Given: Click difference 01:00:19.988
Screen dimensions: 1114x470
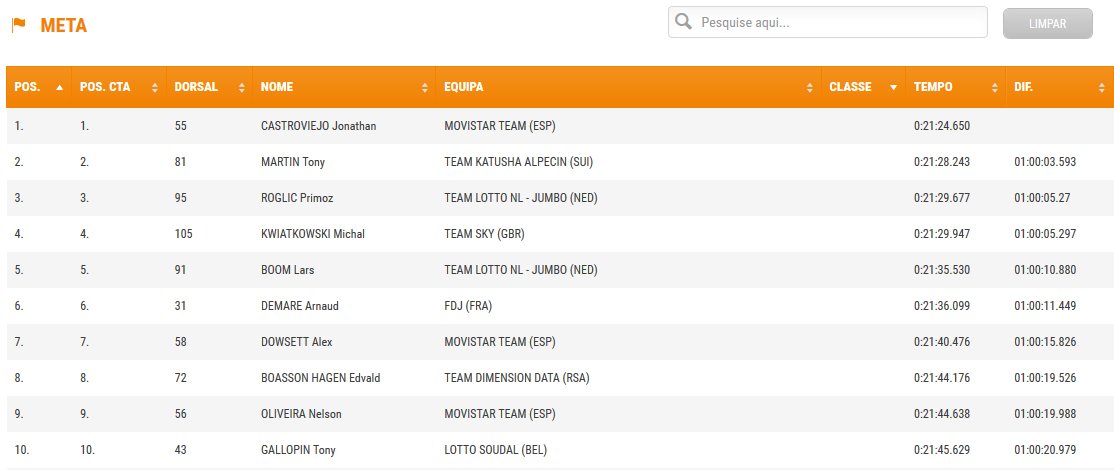Looking at the screenshot, I should [1045, 414].
